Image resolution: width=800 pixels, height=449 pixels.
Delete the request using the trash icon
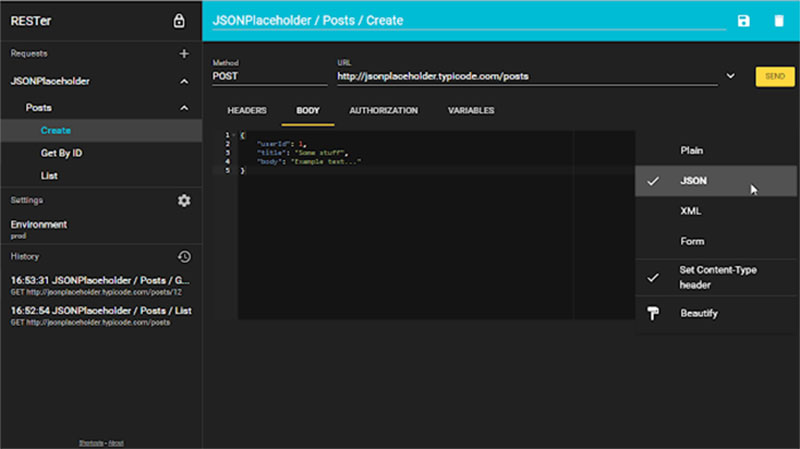click(779, 21)
